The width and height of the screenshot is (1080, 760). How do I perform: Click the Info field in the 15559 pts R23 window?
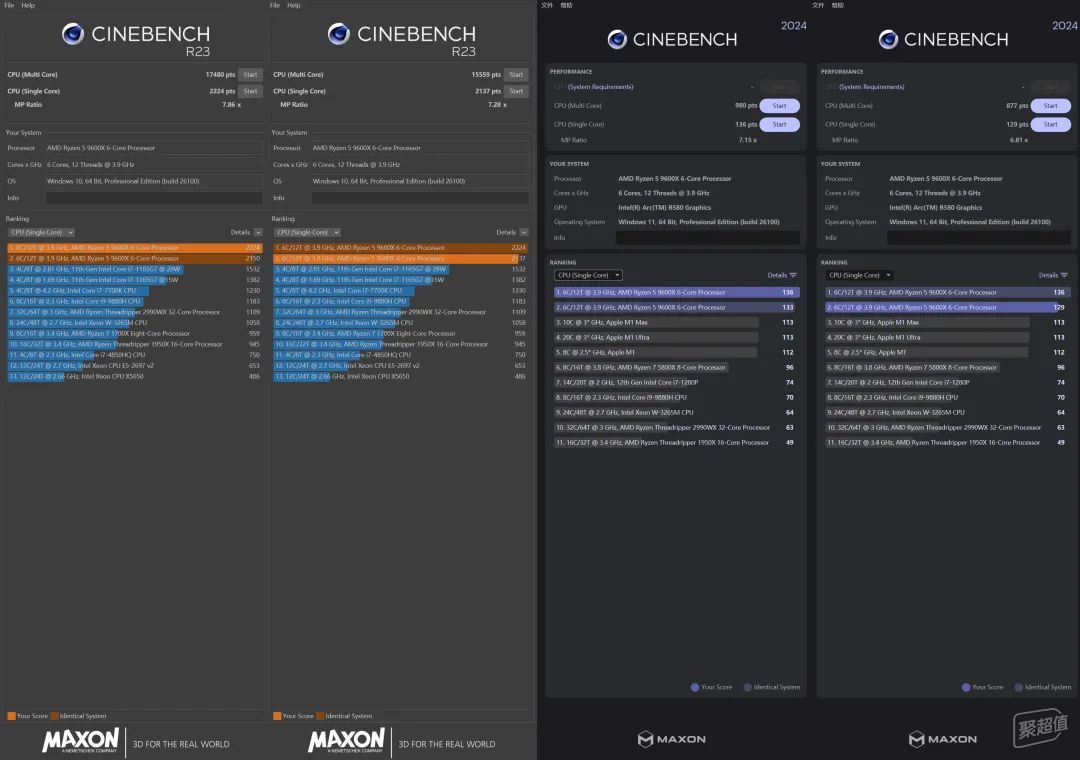coord(420,198)
